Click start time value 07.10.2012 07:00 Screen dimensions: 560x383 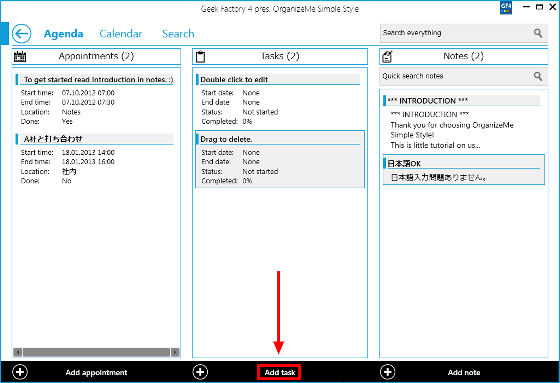[x=88, y=93]
